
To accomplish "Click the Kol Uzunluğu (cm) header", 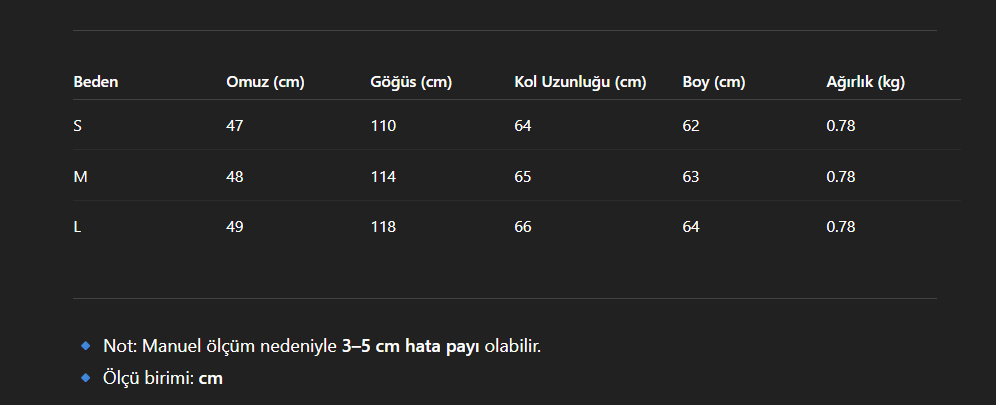I will pos(580,82).
